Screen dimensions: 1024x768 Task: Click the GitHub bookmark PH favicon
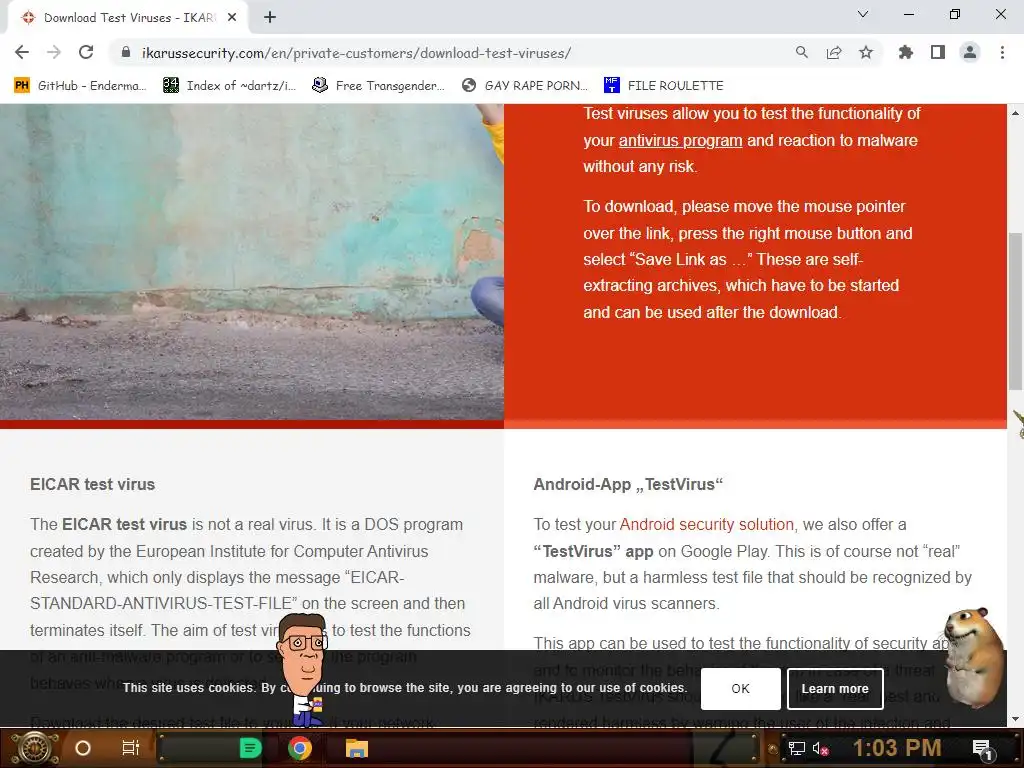(x=22, y=86)
